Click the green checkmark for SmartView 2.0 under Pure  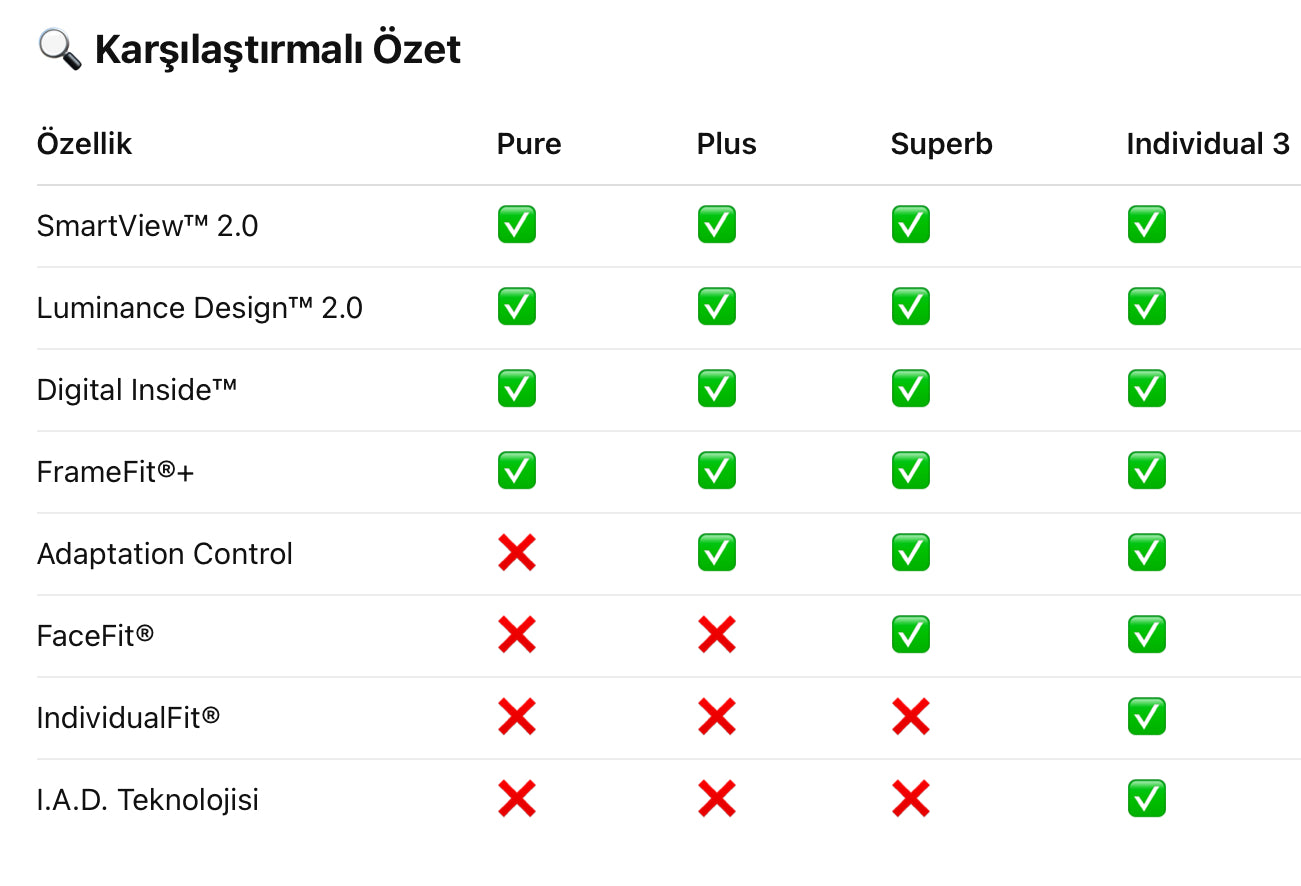pos(516,225)
